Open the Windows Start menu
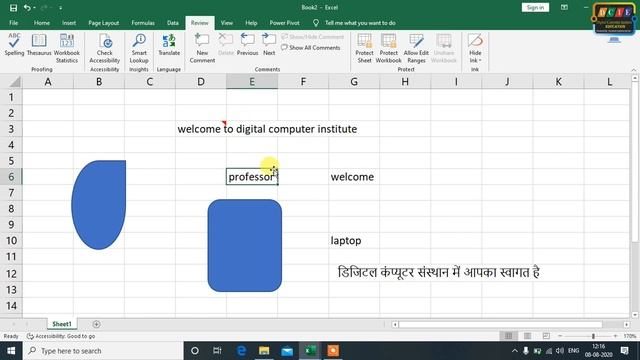 point(11,351)
